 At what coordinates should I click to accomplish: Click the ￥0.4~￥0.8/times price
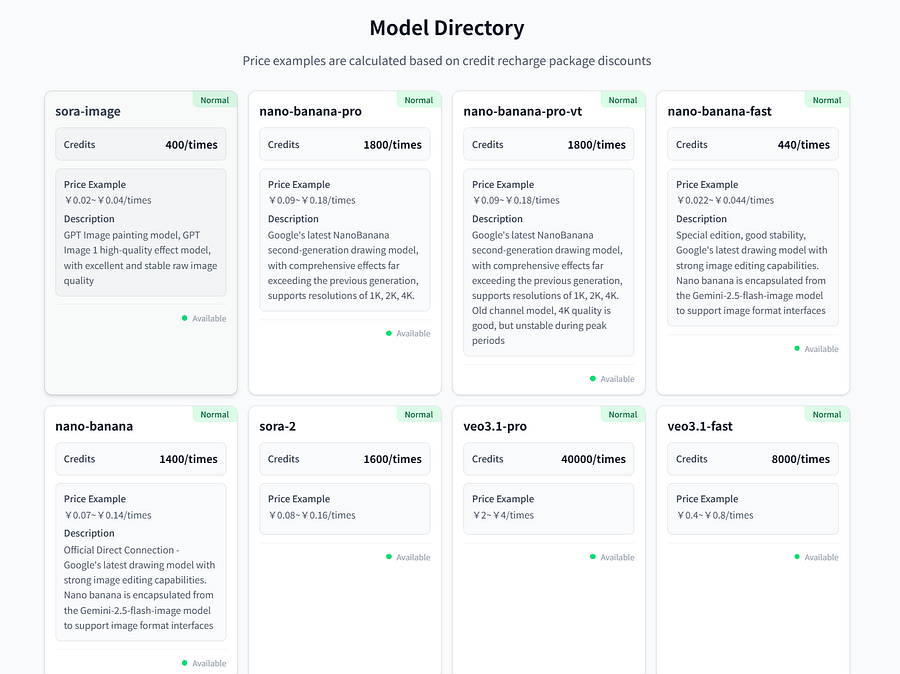715,515
